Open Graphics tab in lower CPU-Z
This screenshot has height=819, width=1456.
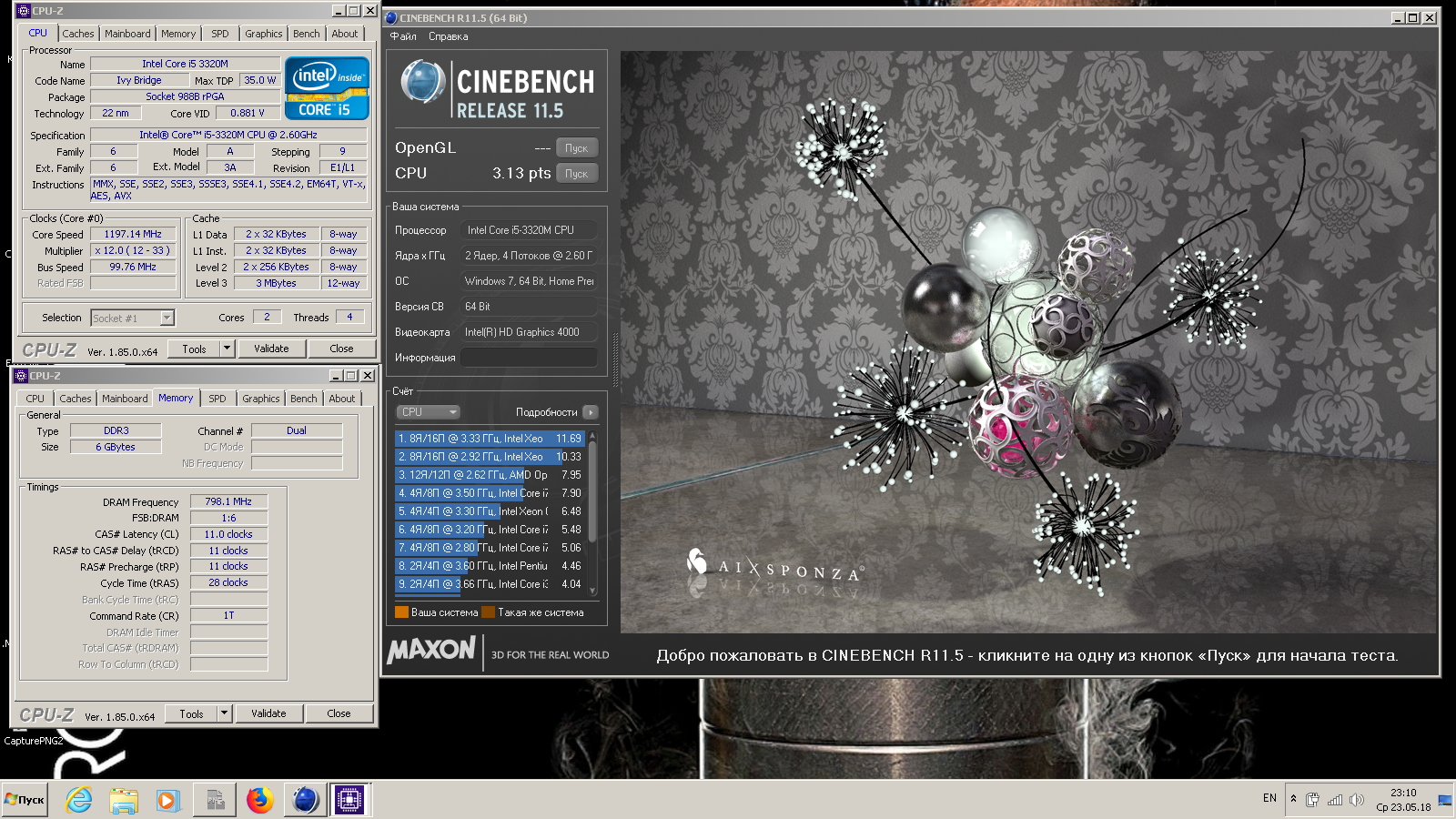click(261, 399)
